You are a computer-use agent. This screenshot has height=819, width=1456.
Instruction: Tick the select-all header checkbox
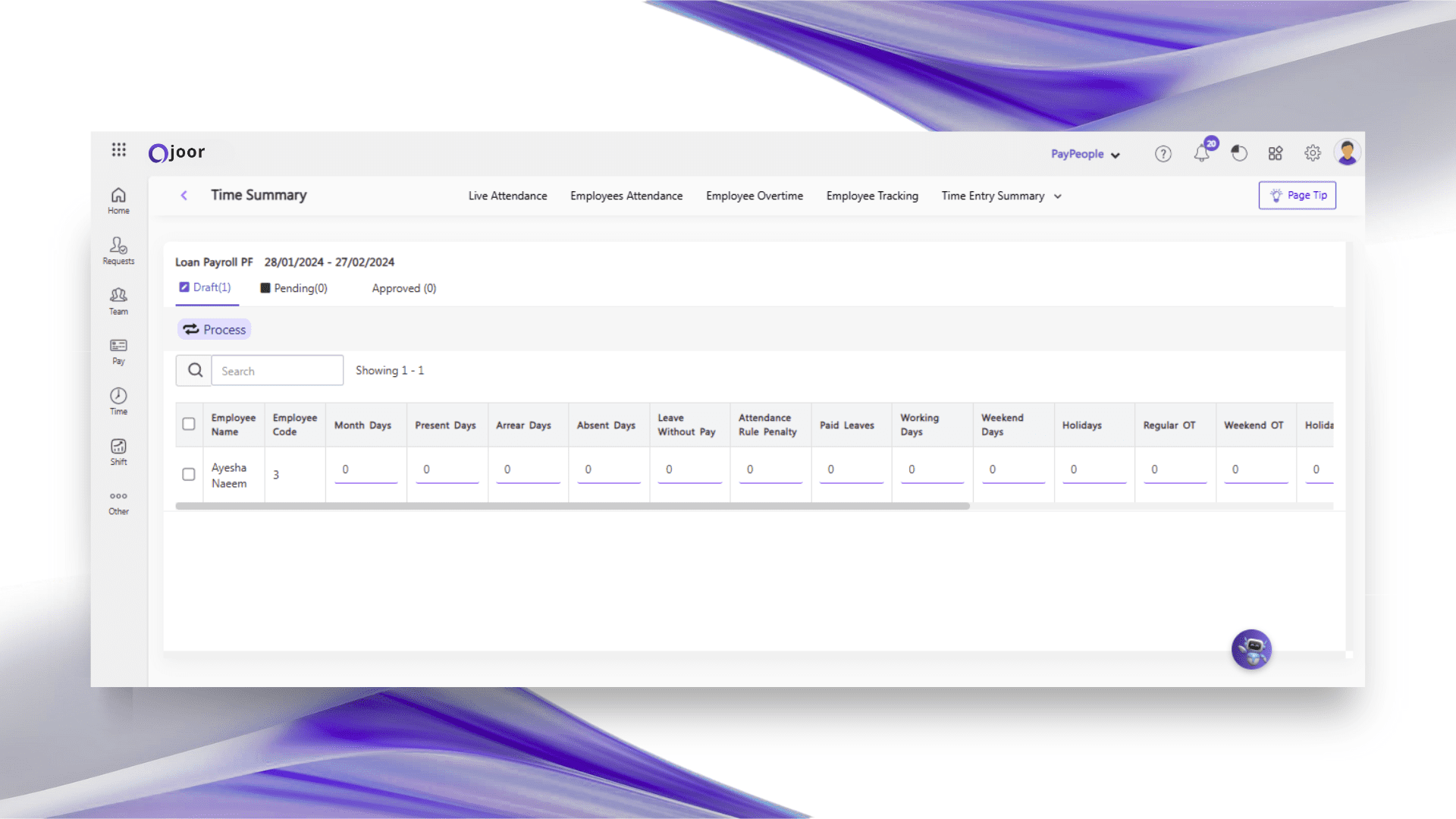189,424
